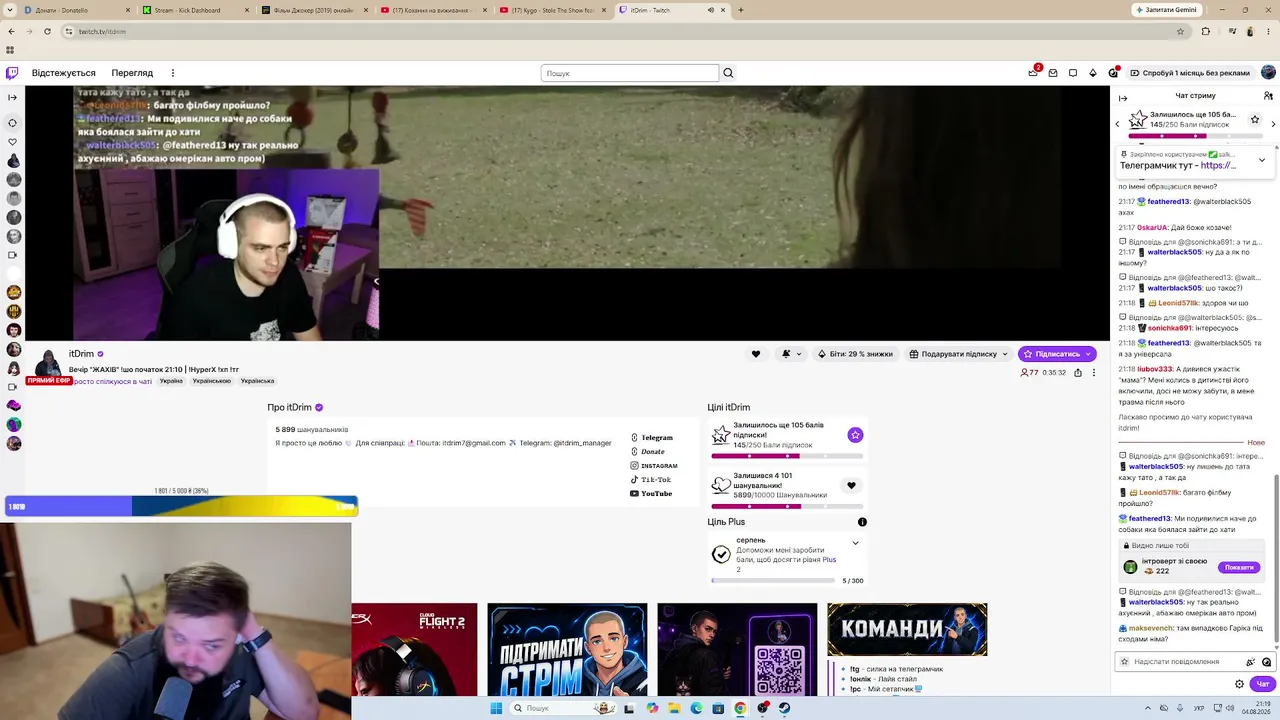This screenshot has width=1280, height=720.
Task: Click the Show button in chat
Action: (x=1239, y=567)
